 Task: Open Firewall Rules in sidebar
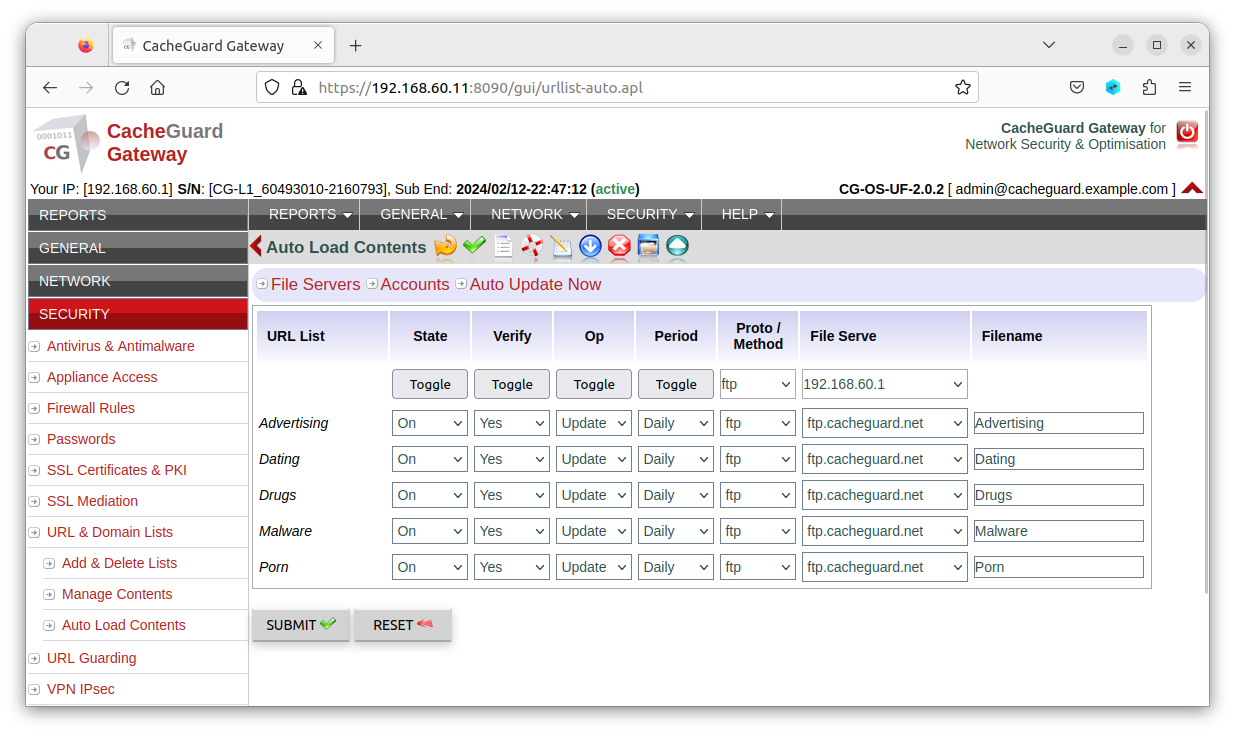[x=90, y=408]
